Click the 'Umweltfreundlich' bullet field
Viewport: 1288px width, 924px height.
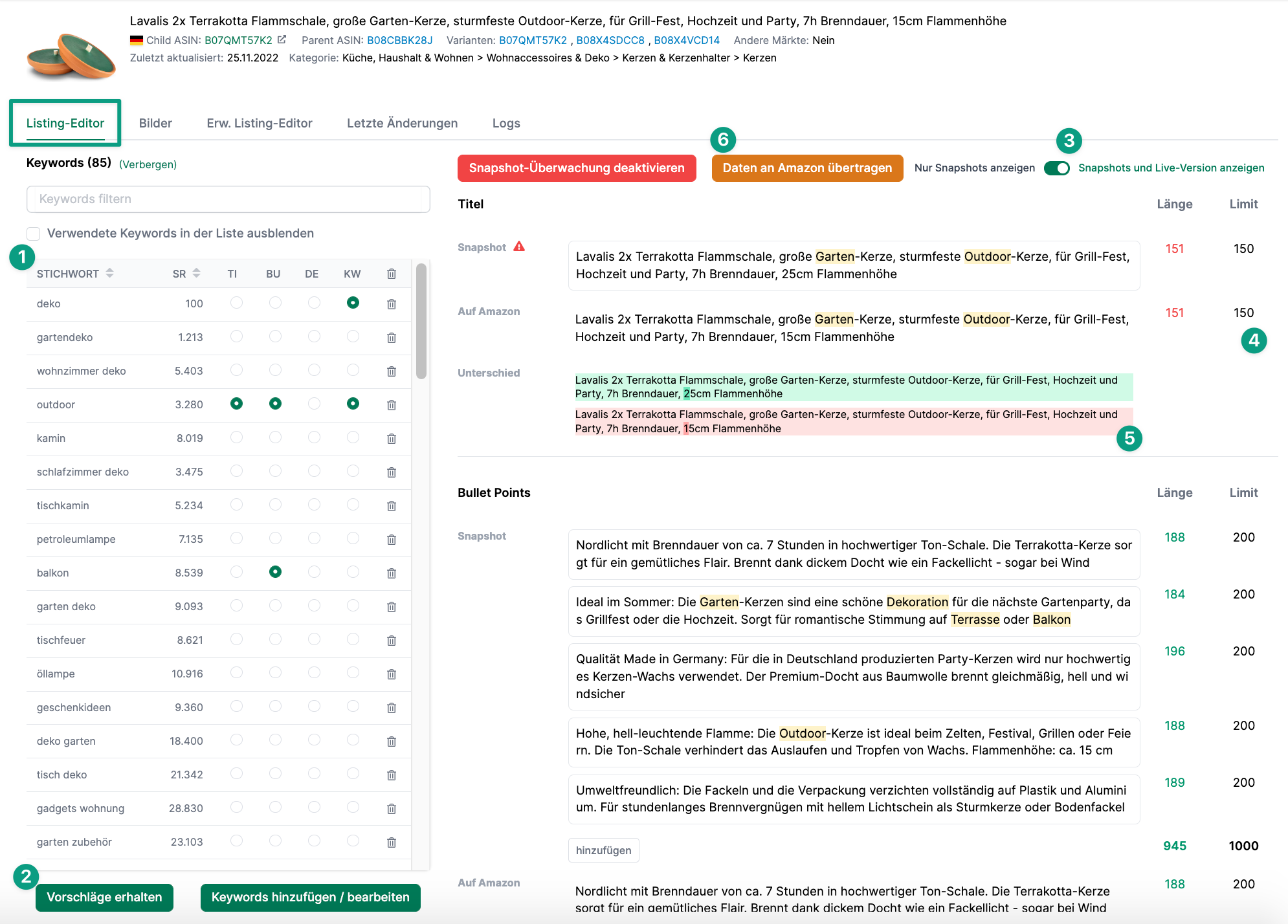point(854,799)
